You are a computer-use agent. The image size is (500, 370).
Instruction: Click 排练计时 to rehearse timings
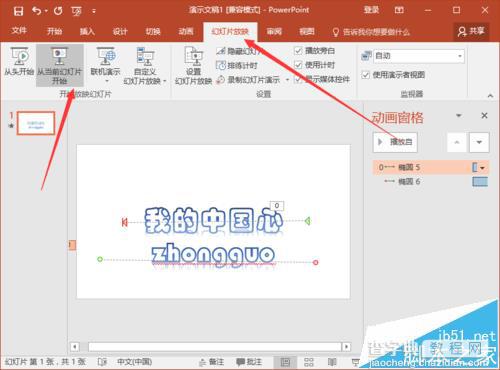237,65
